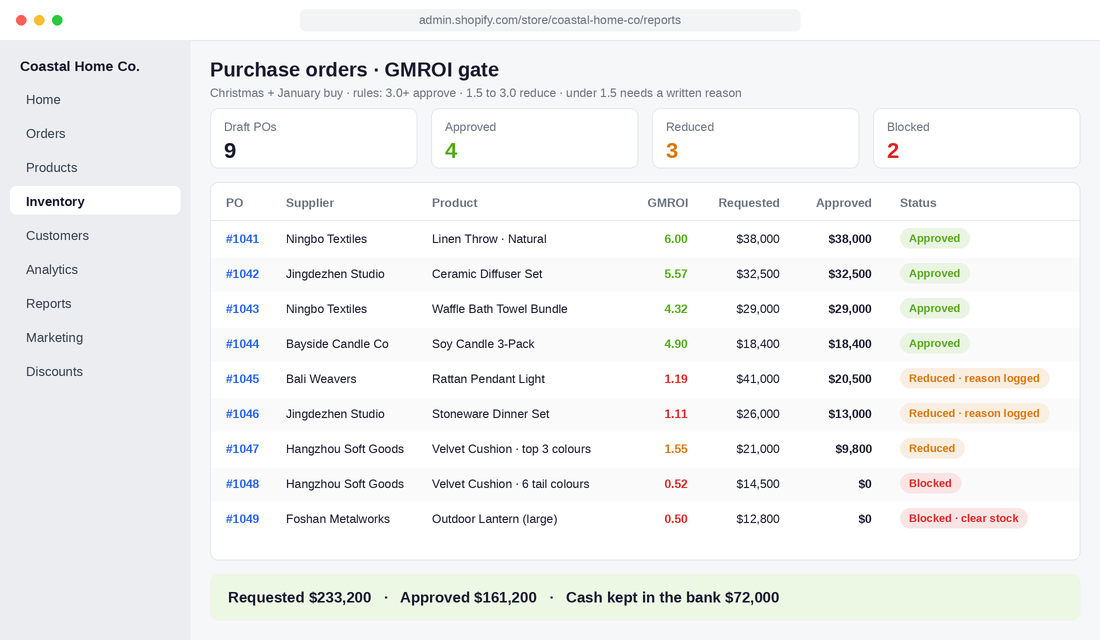Image resolution: width=1100 pixels, height=640 pixels.
Task: Open purchase order #1047
Action: coord(242,449)
